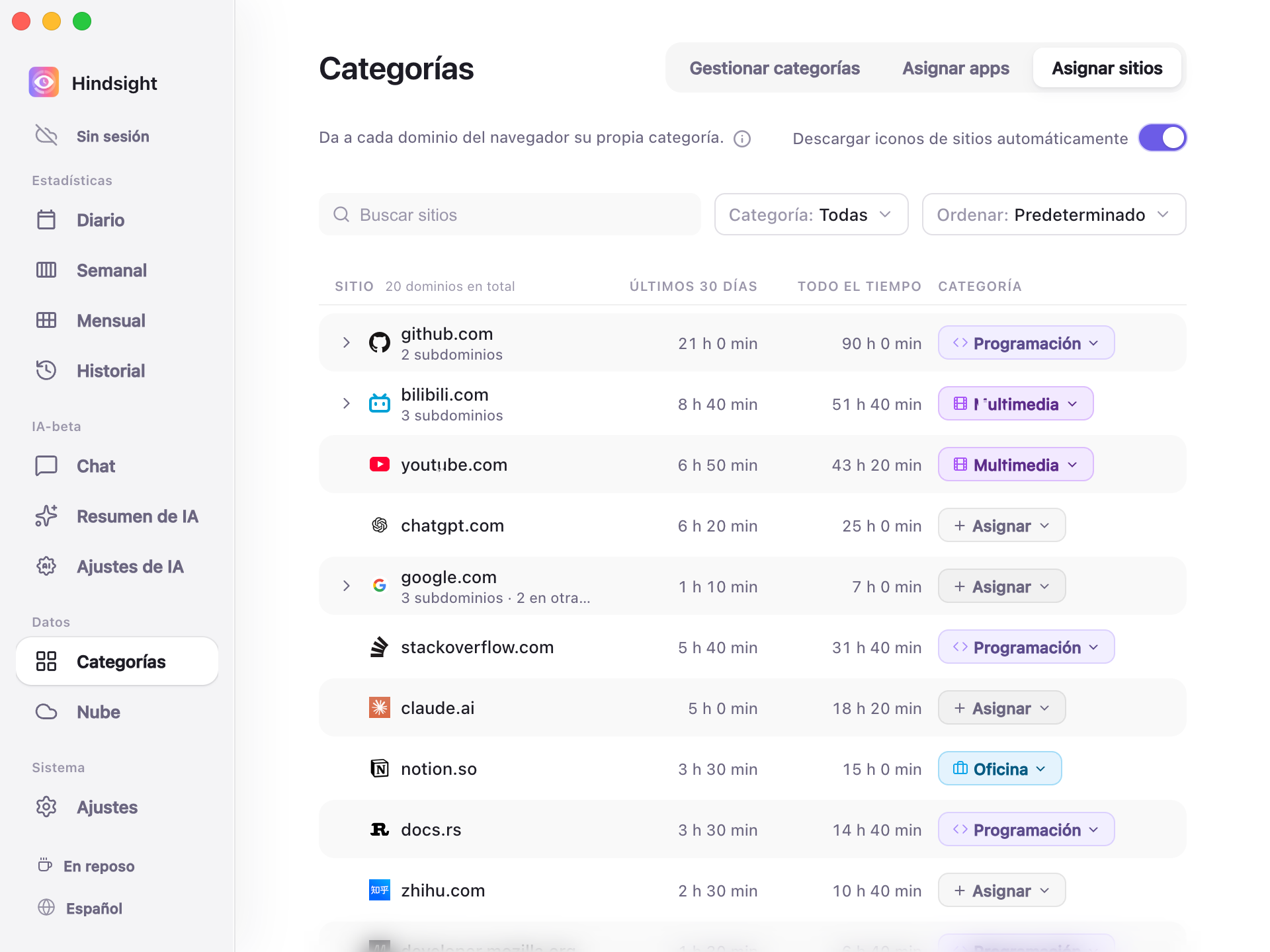Click the ÚLTIMOS 30 DÍAS column header

[693, 286]
